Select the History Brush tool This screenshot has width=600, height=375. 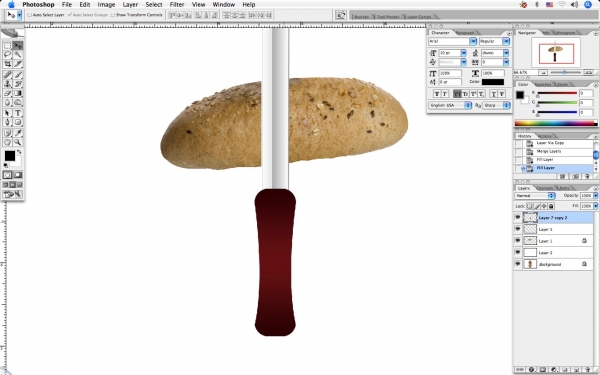pos(18,84)
